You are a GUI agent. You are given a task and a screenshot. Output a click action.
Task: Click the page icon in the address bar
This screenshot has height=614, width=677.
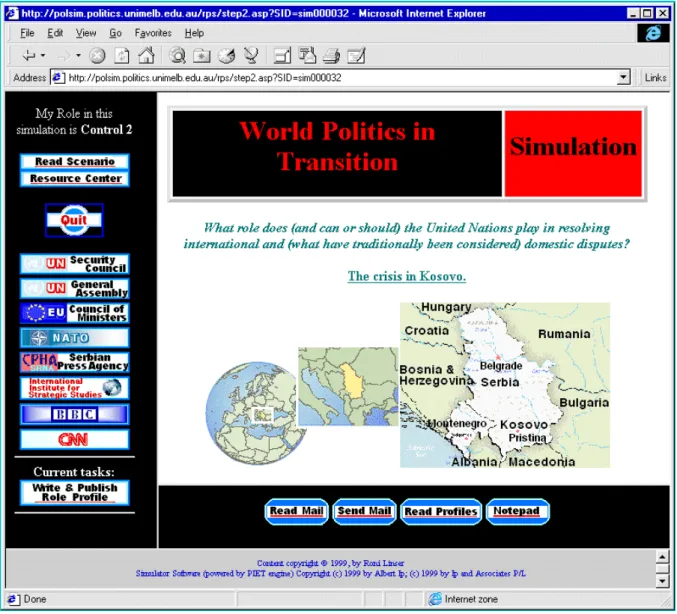coord(57,78)
